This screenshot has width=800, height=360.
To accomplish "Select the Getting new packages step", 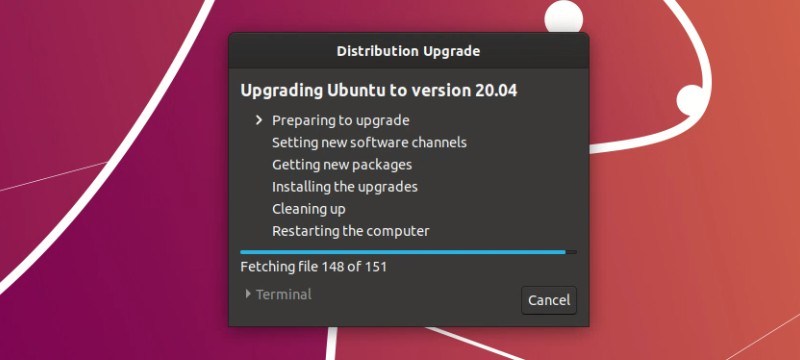I will tap(342, 165).
